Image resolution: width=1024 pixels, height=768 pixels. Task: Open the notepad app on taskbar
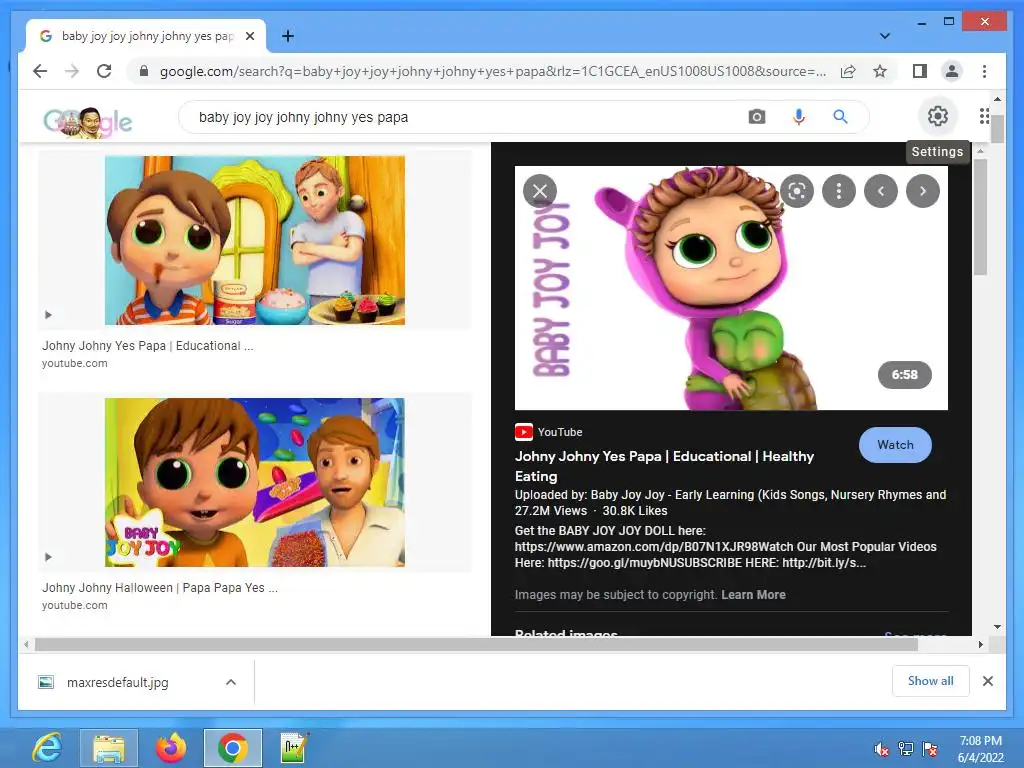pyautogui.click(x=294, y=748)
